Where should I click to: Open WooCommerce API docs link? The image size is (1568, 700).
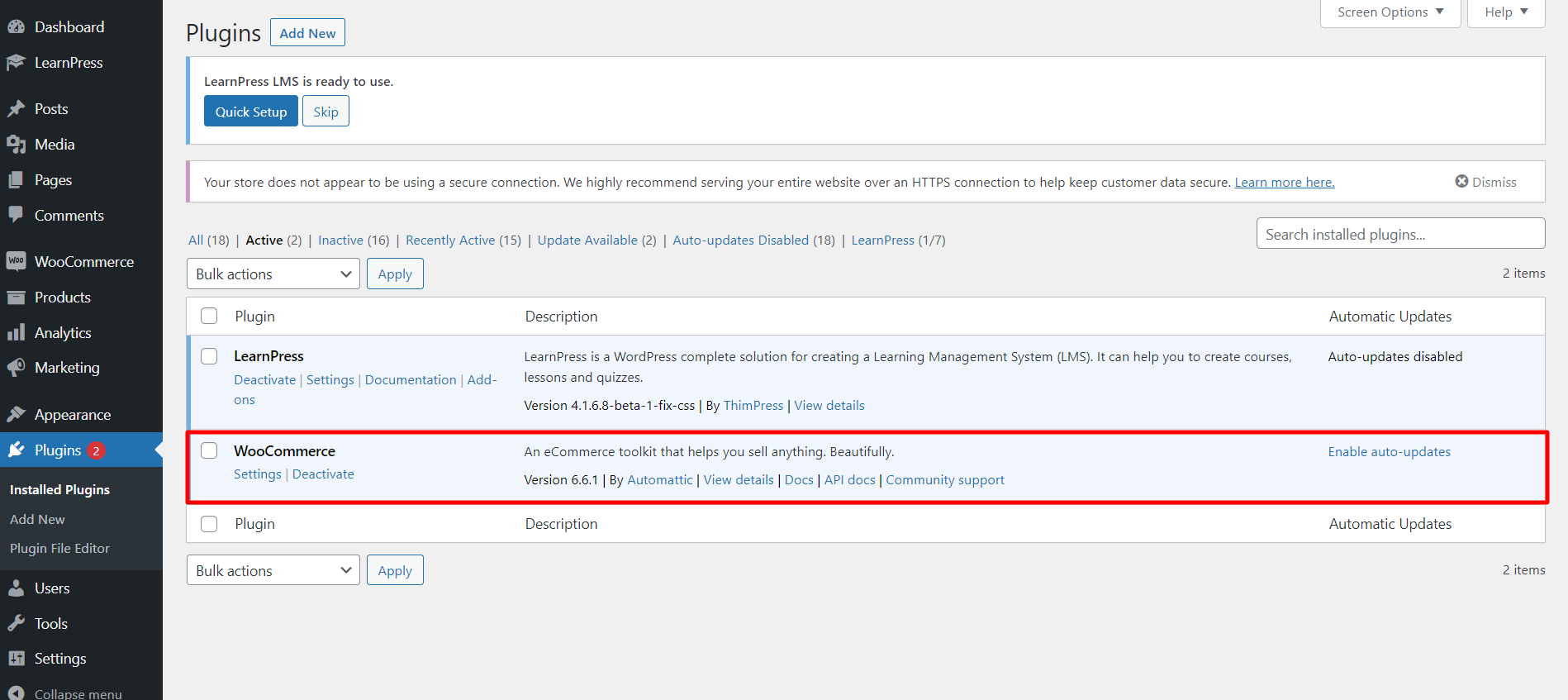[x=850, y=479]
